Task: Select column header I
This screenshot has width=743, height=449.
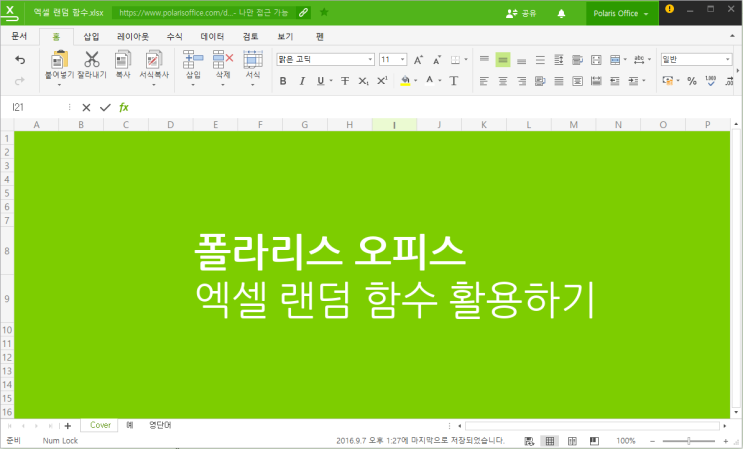Action: point(394,125)
